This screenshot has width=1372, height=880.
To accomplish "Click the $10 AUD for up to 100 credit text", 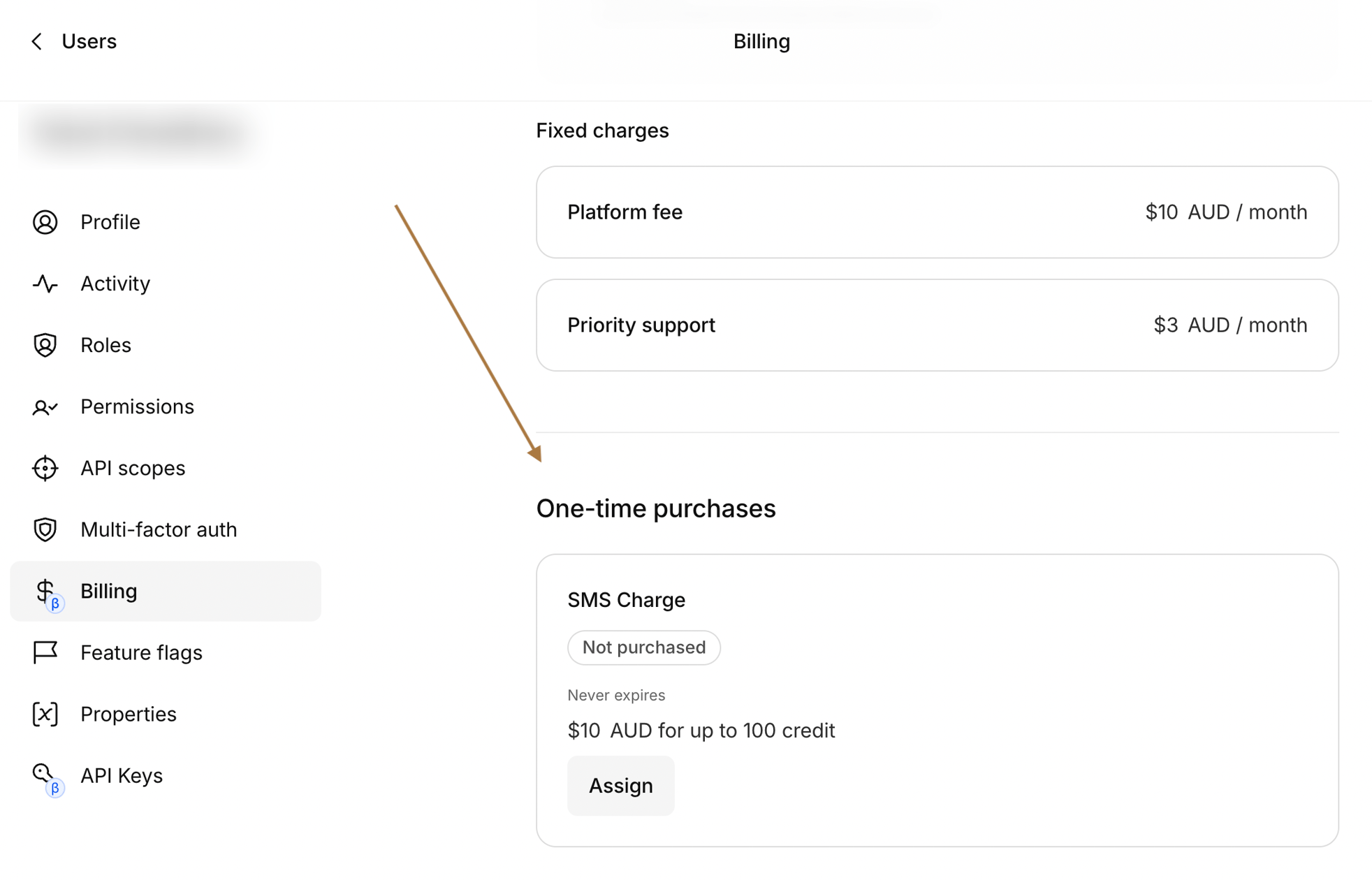I will pos(701,731).
